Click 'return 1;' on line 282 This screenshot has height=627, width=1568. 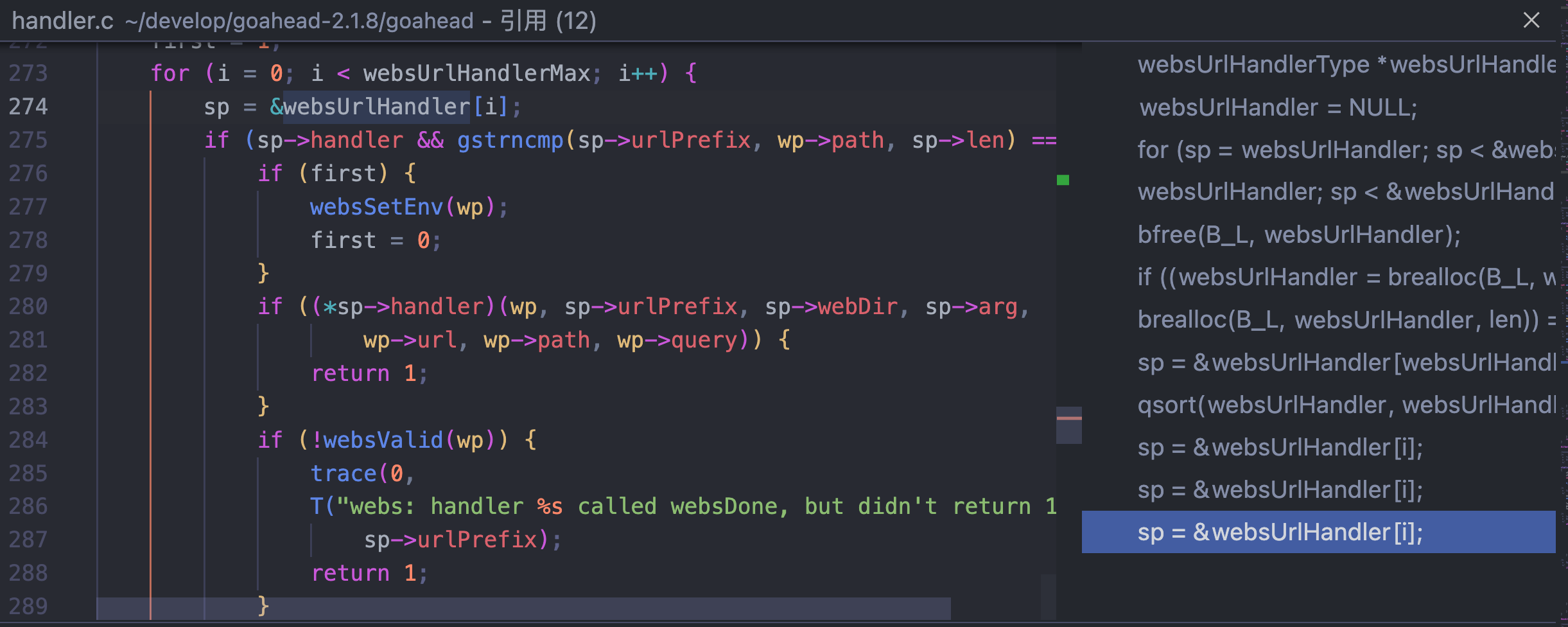click(370, 373)
